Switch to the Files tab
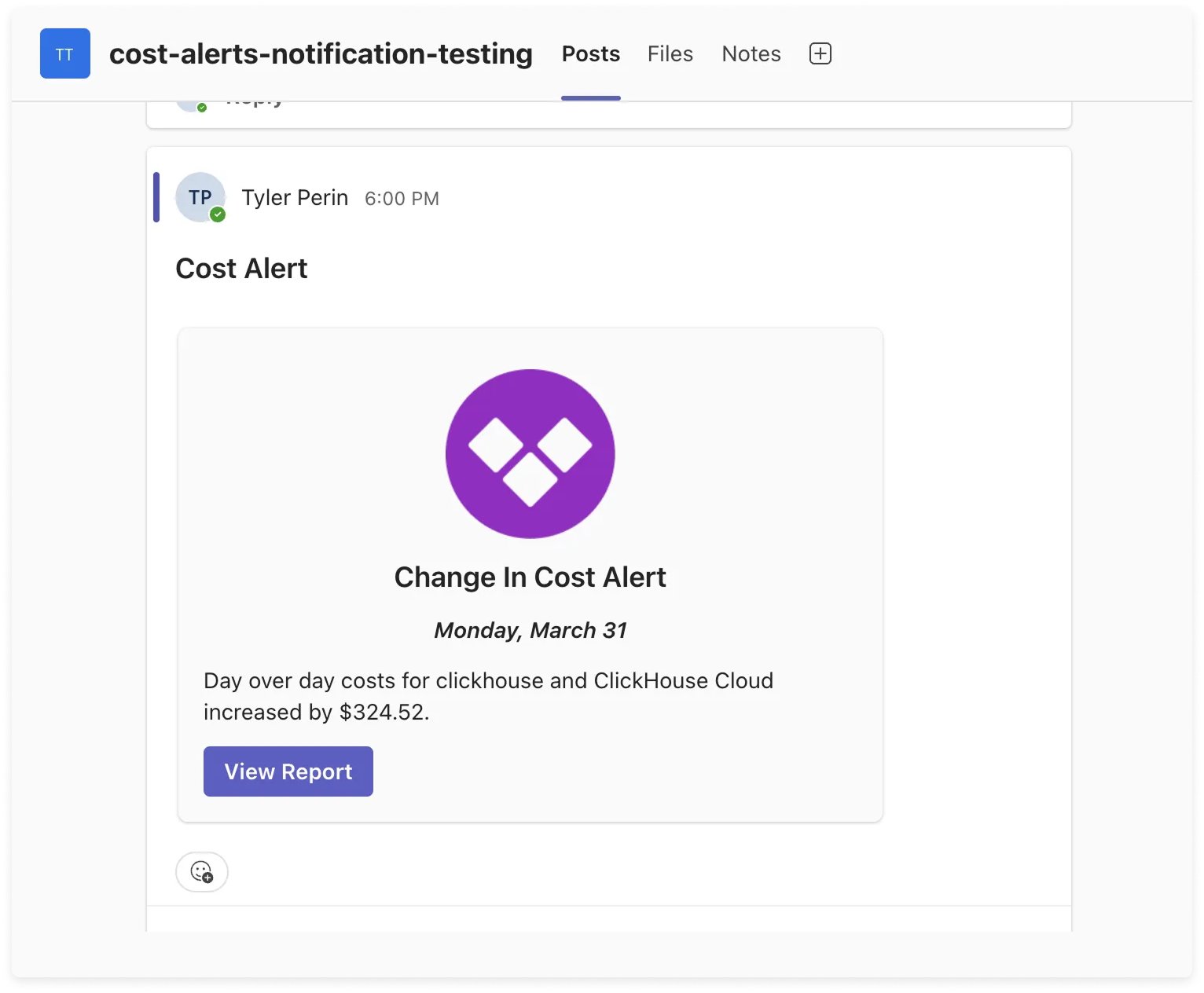Viewport: 1204px width, 993px height. coord(670,53)
